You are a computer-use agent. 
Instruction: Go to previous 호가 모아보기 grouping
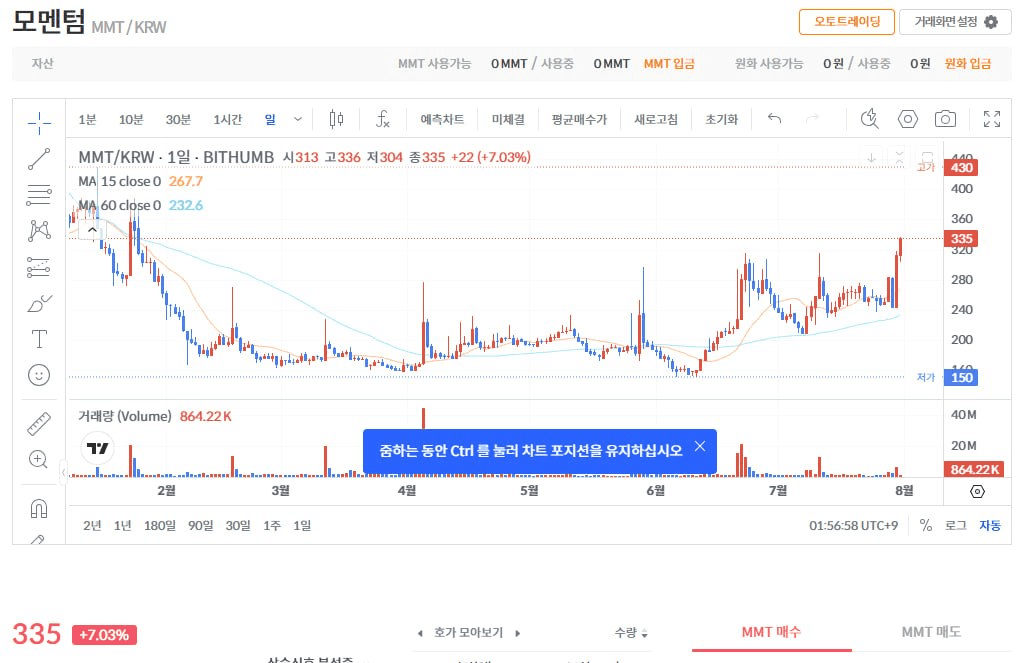[x=420, y=633]
